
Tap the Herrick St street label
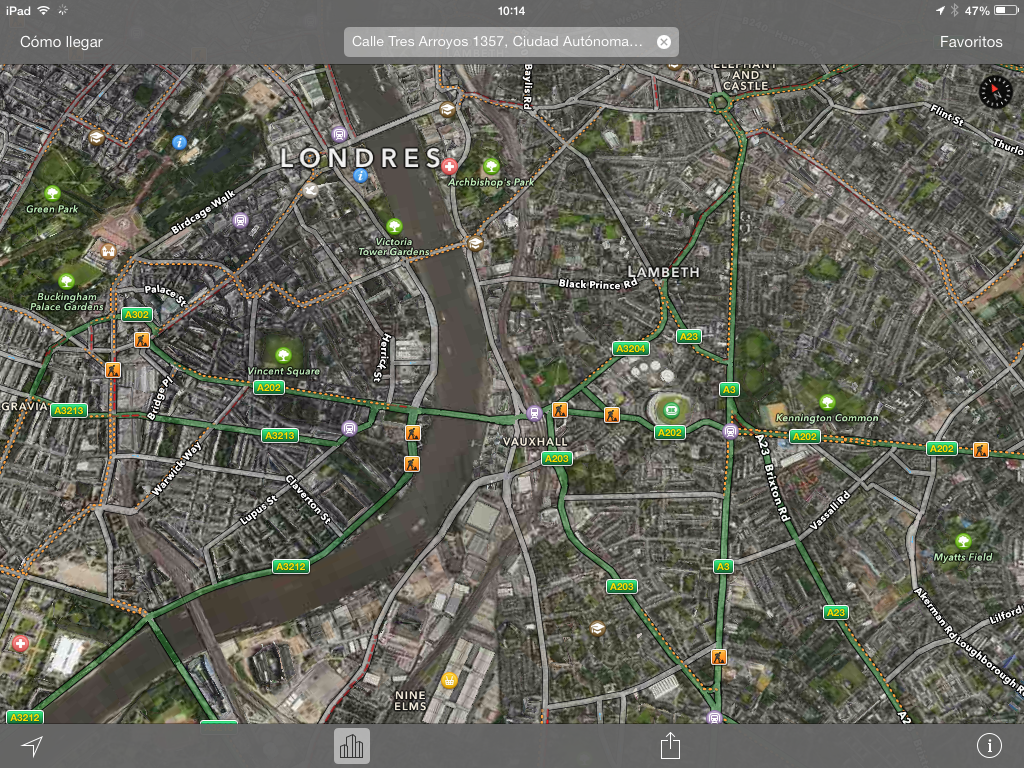click(381, 357)
